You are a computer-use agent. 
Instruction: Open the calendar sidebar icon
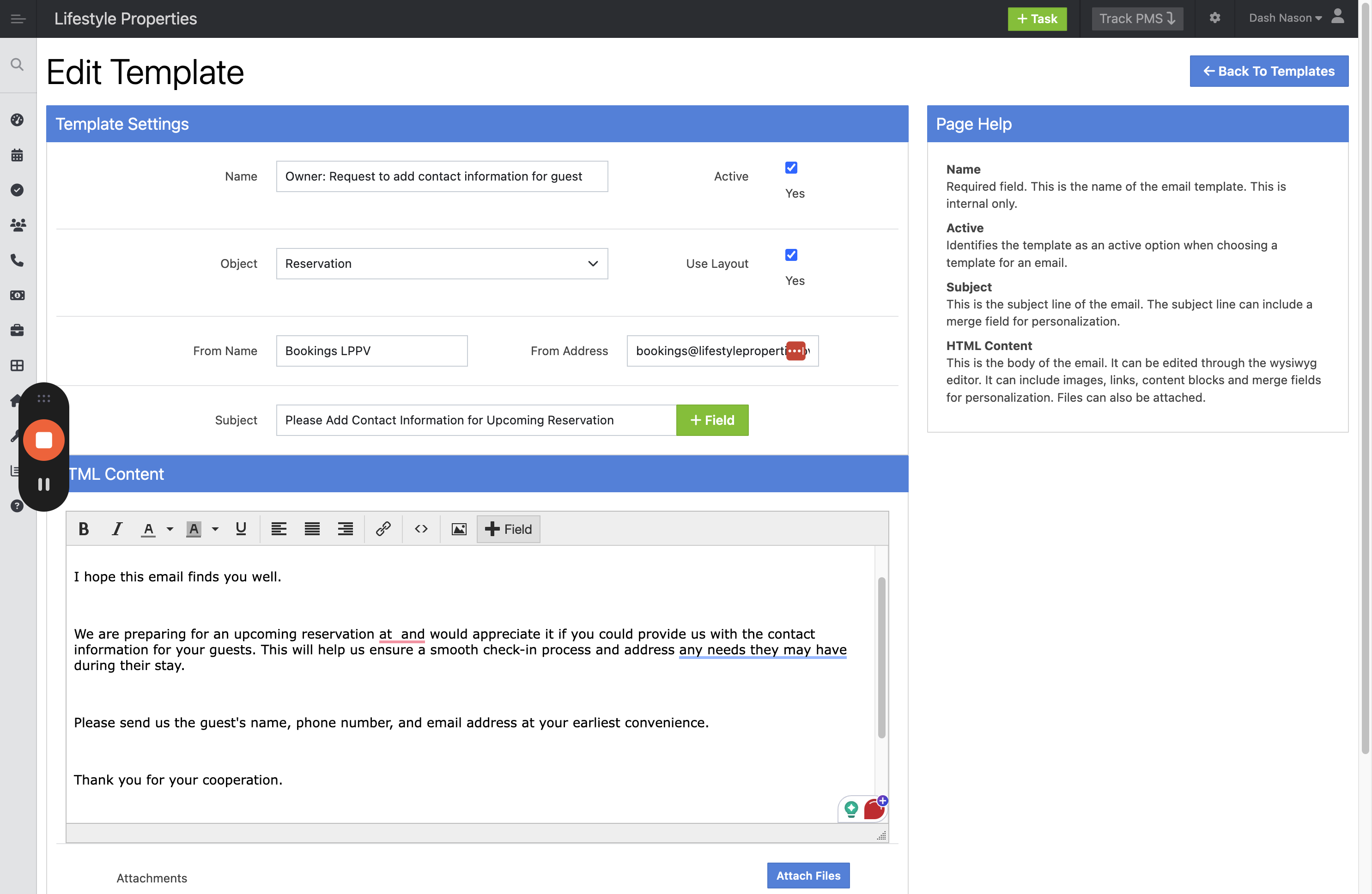tap(17, 155)
